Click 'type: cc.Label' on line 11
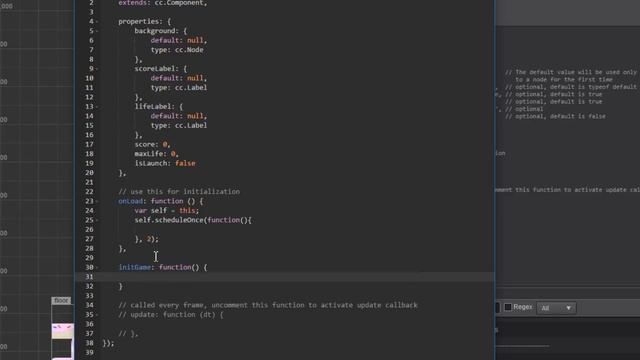640x360 pixels. 179,88
